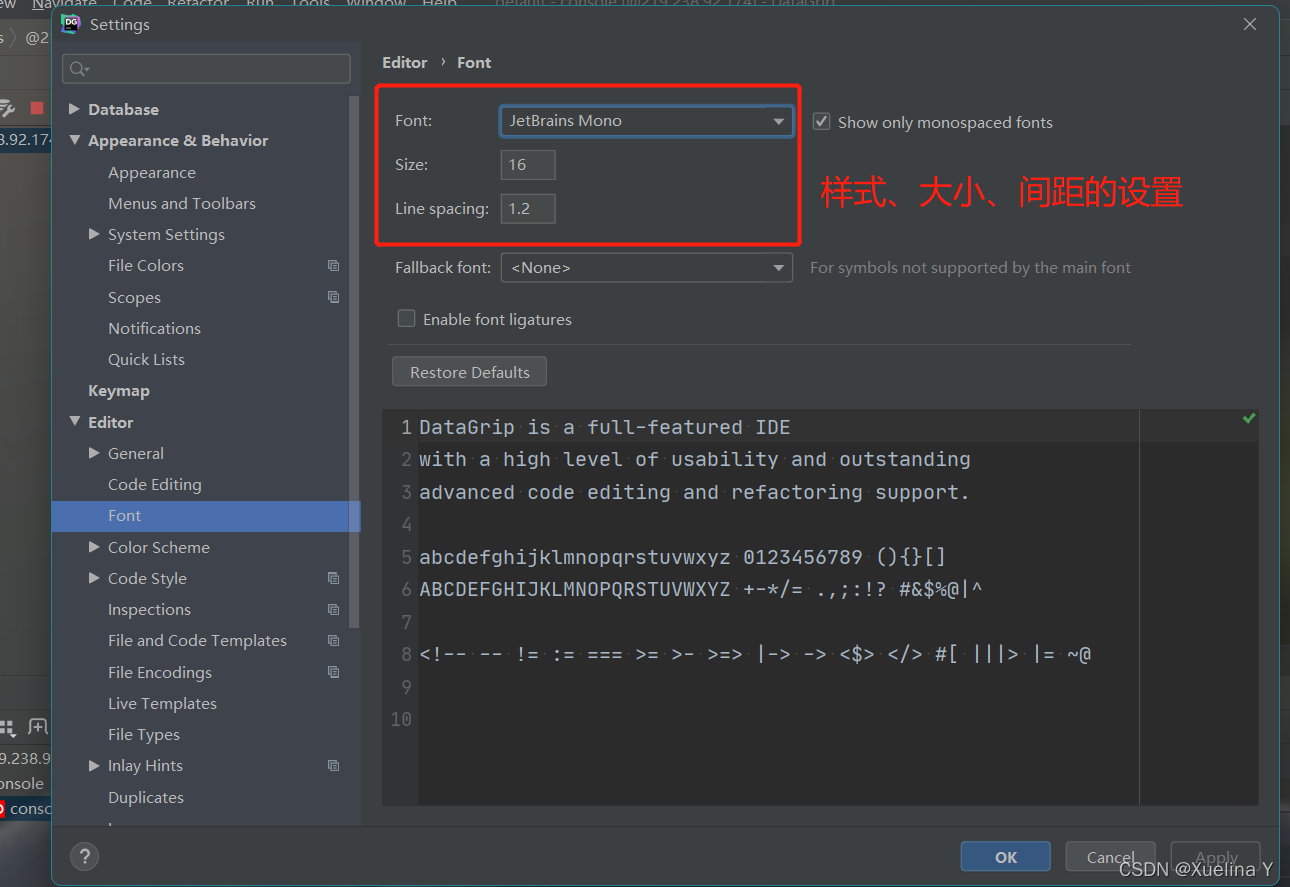Expand the General node under Editor
Image resolution: width=1290 pixels, height=887 pixels.
click(x=94, y=453)
